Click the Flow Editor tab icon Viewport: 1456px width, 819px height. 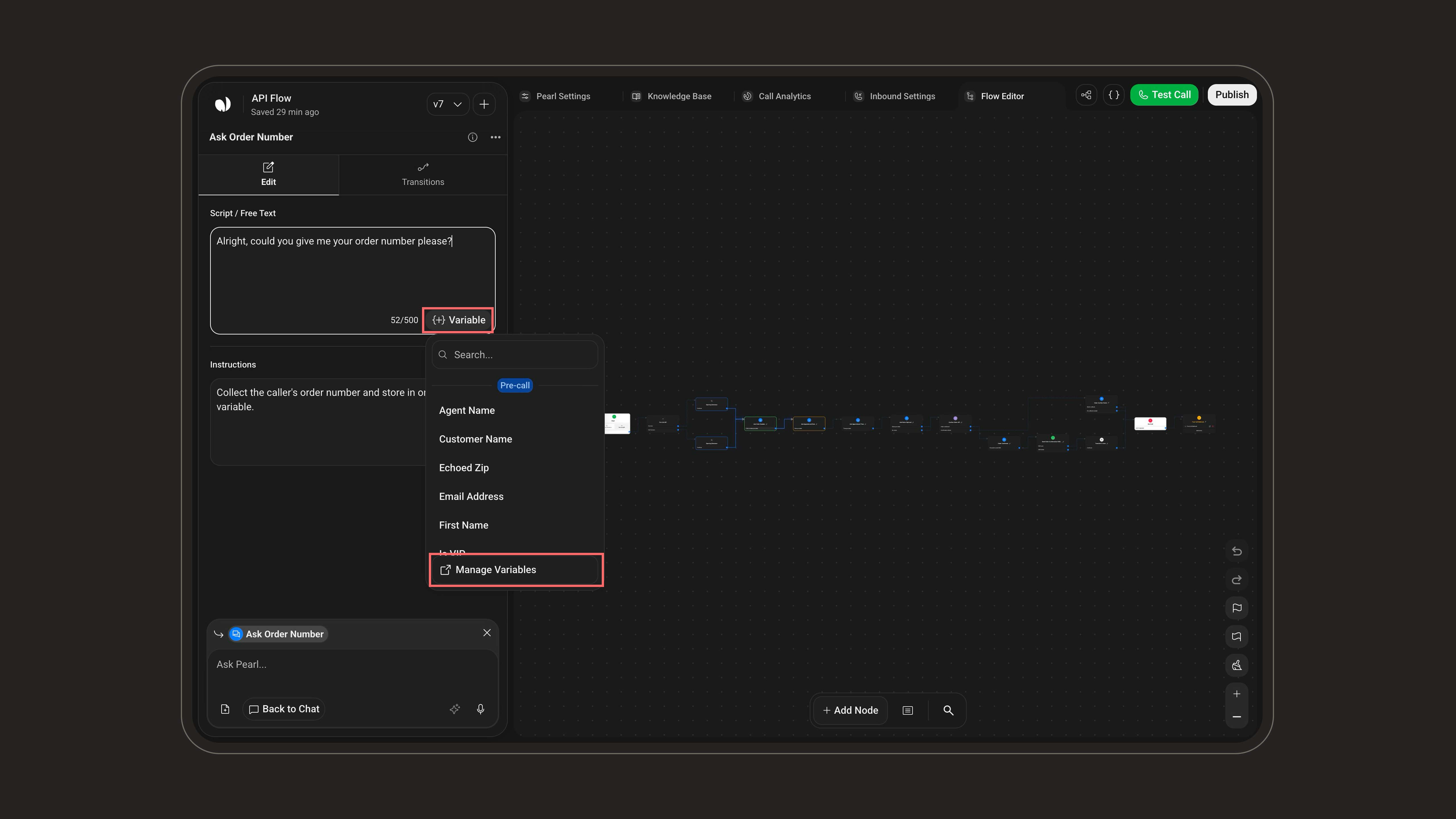point(970,96)
